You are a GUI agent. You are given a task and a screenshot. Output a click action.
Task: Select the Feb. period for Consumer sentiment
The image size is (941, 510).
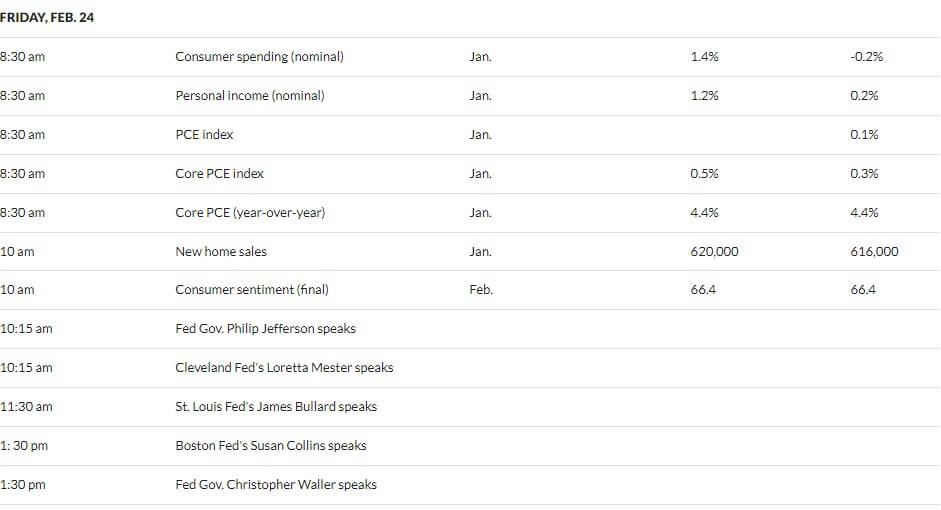click(481, 289)
